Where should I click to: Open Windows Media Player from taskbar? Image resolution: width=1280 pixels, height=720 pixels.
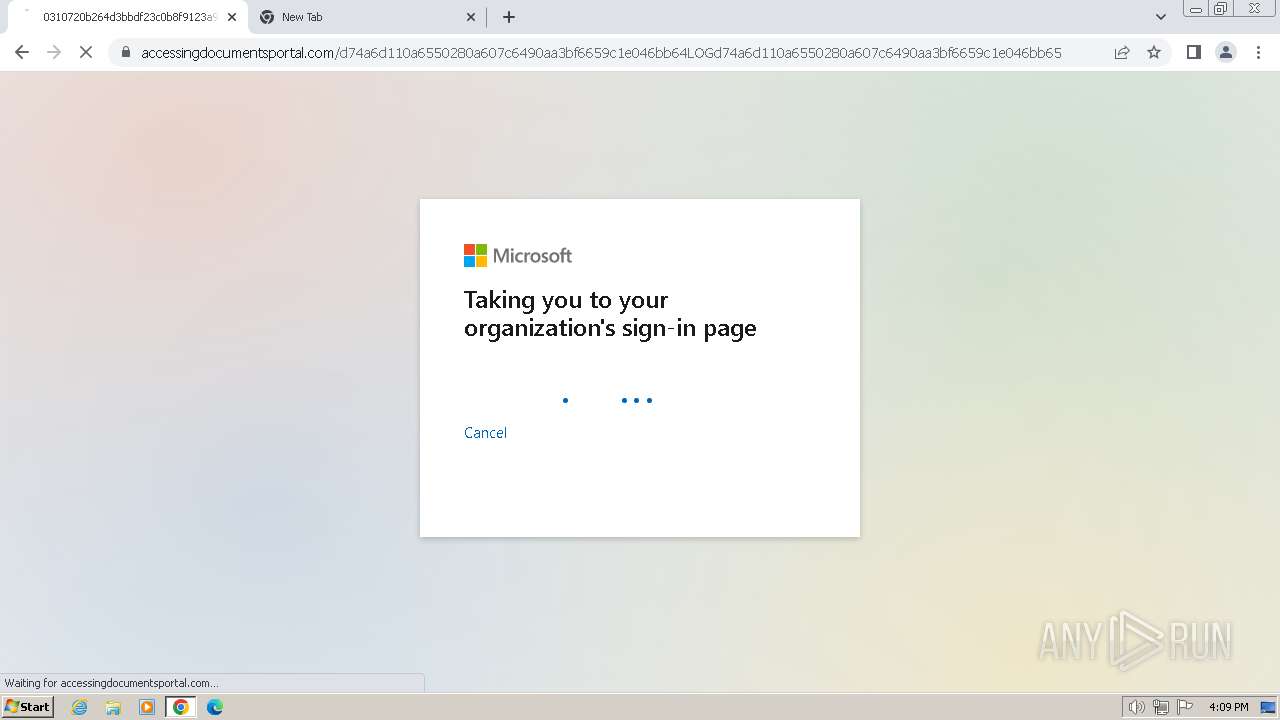147,707
